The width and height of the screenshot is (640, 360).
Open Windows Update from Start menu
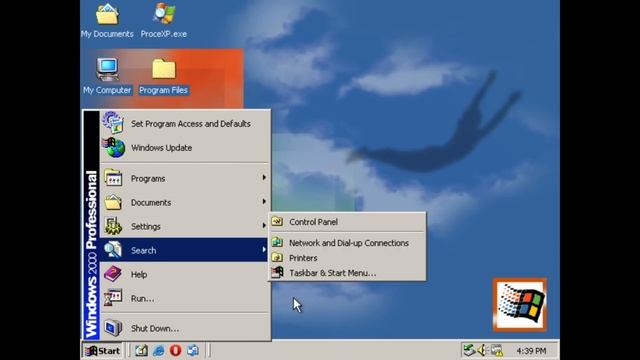tap(185, 148)
